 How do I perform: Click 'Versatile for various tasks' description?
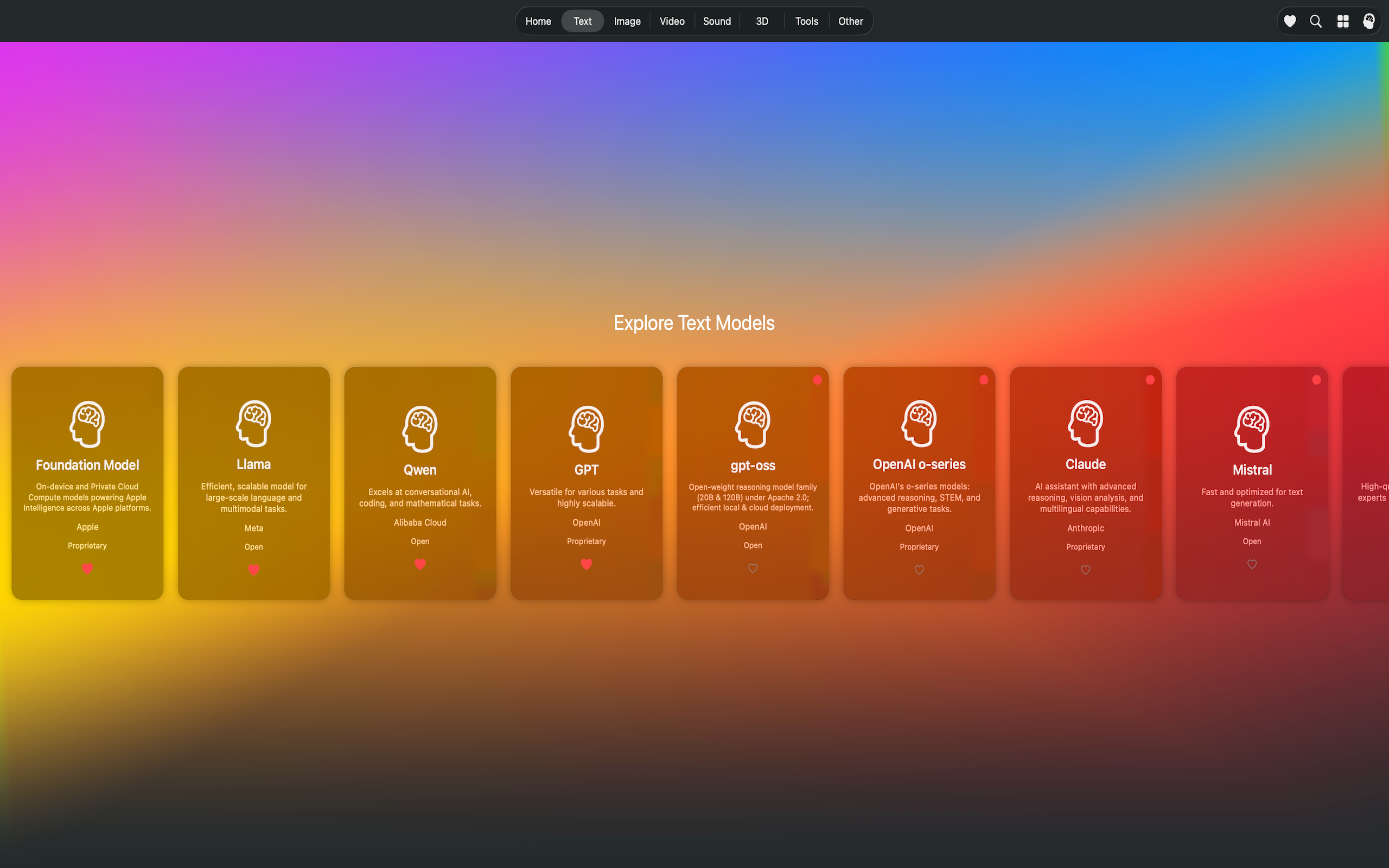[587, 497]
